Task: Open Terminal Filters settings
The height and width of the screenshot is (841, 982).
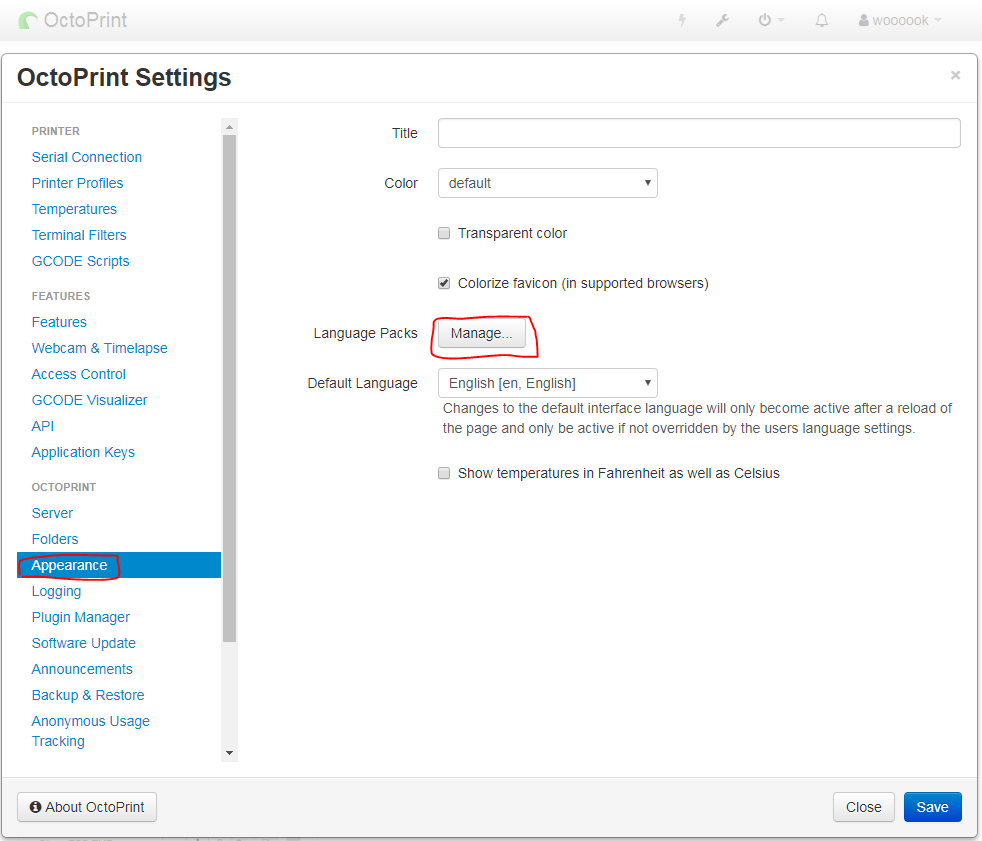Action: coord(80,235)
